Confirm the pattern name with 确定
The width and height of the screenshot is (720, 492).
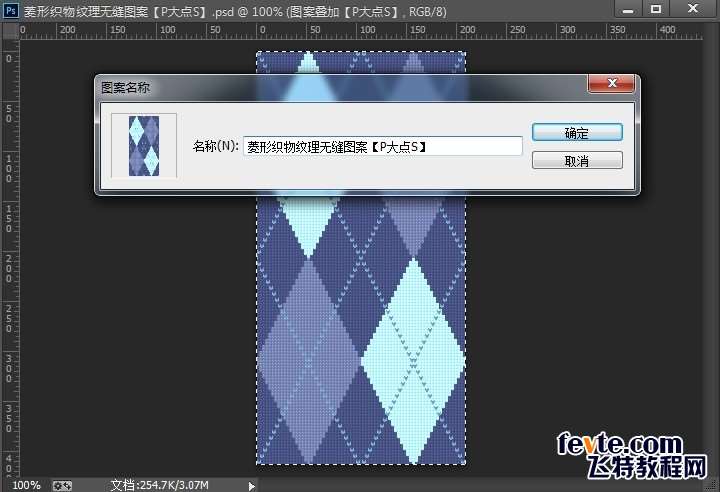[x=577, y=132]
